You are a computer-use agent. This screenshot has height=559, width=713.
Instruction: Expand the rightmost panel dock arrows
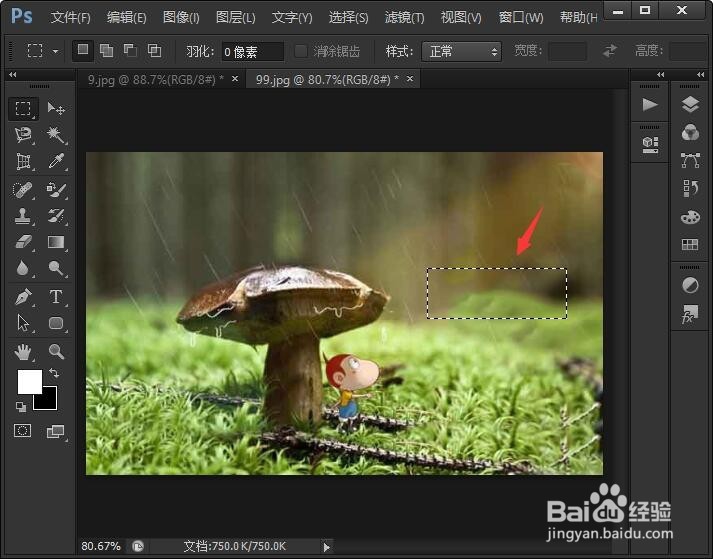700,75
